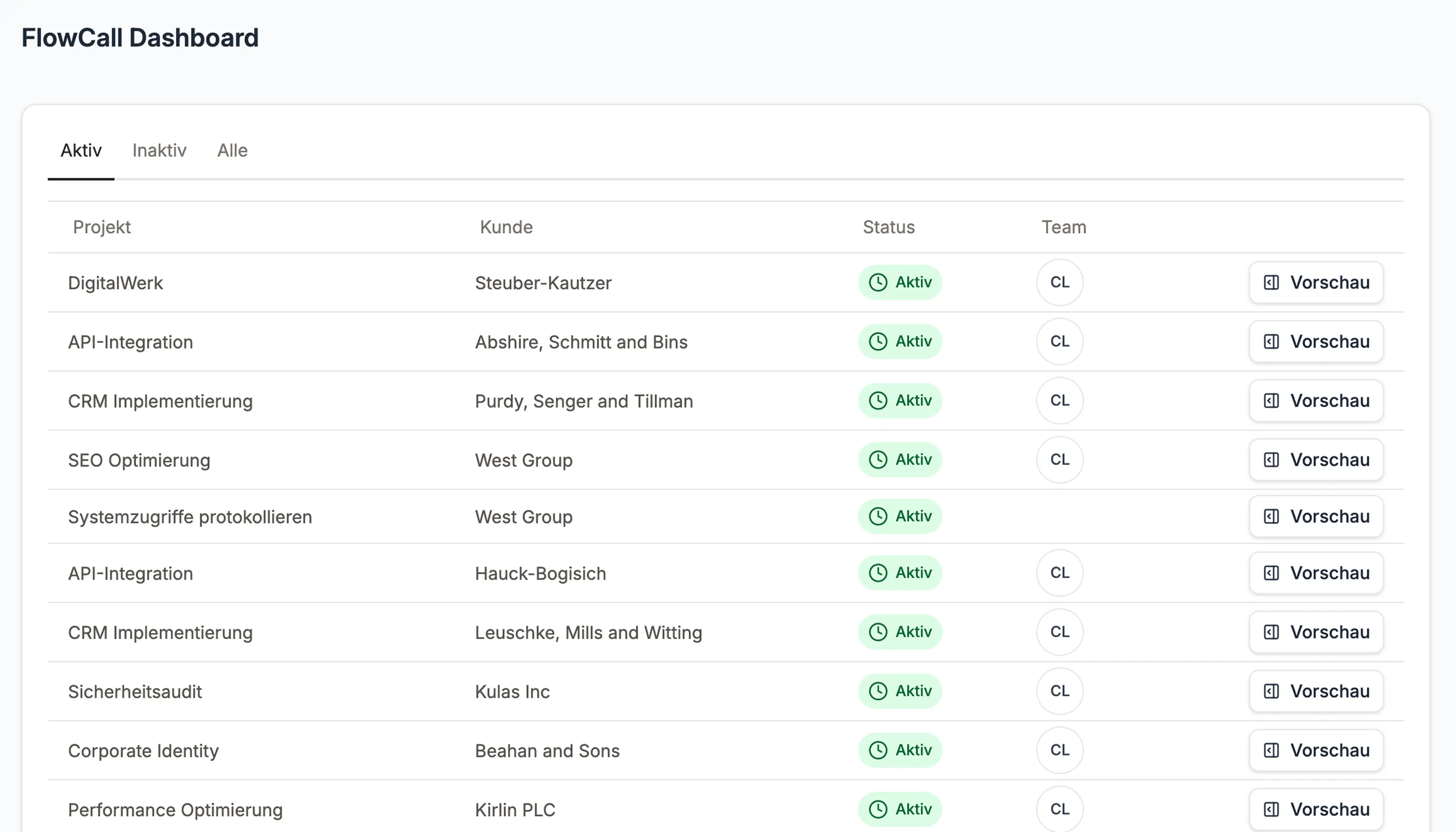Click the FlowCall Dashboard title
1456x832 pixels.
click(x=140, y=38)
